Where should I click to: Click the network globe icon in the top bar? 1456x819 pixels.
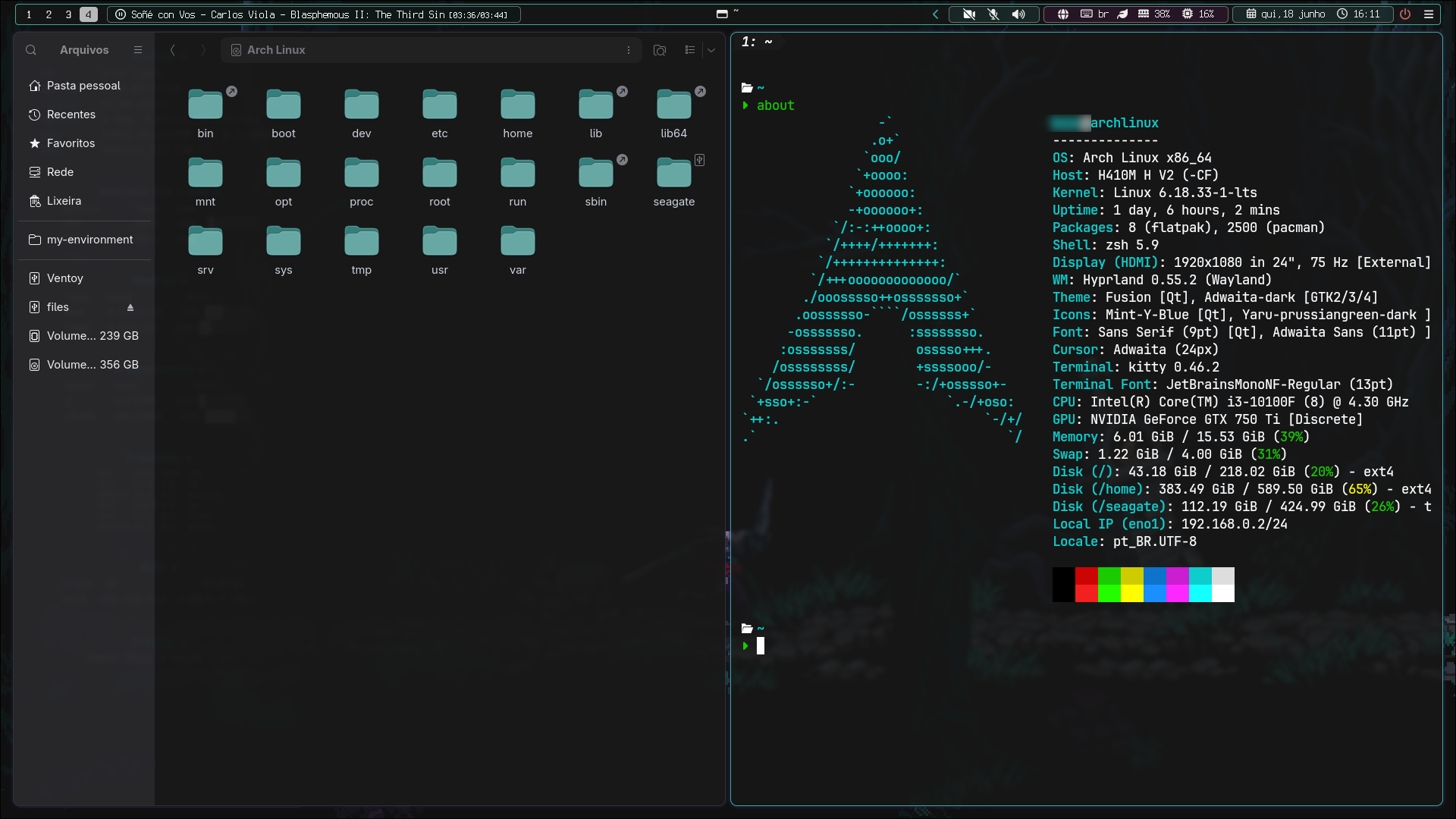click(1063, 14)
